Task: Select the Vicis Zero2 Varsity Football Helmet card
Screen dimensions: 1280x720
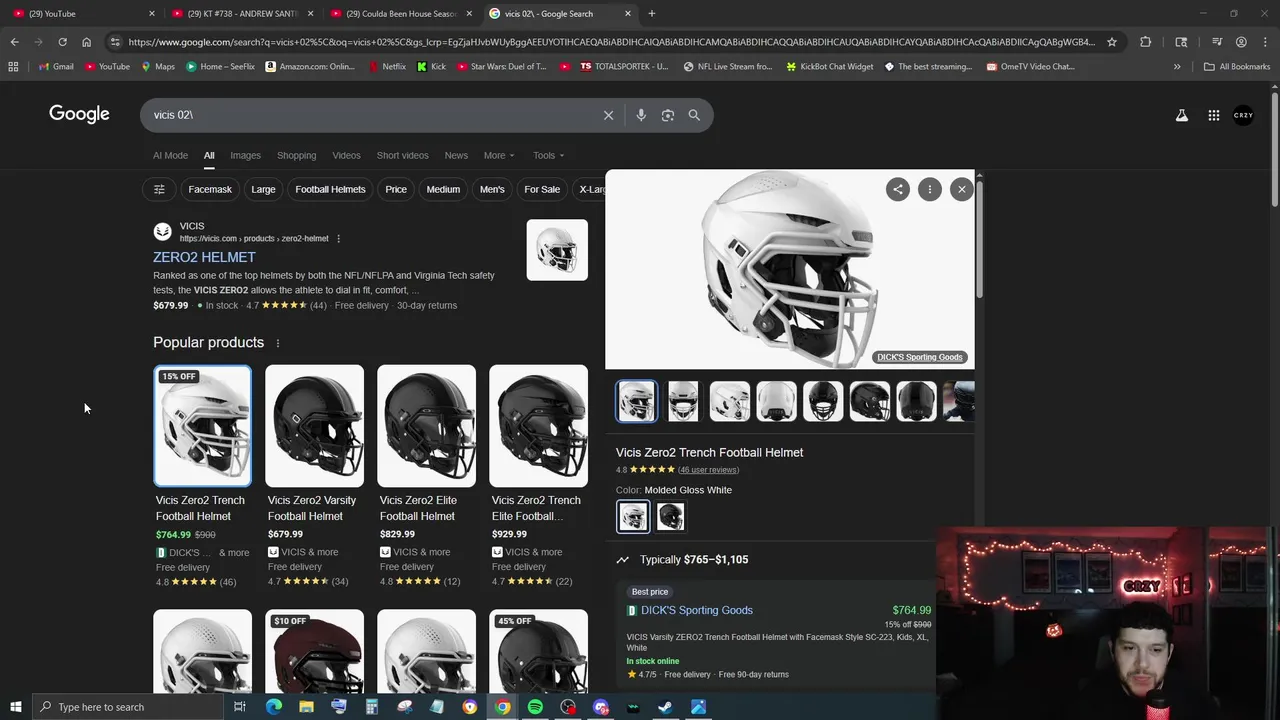Action: [314, 476]
